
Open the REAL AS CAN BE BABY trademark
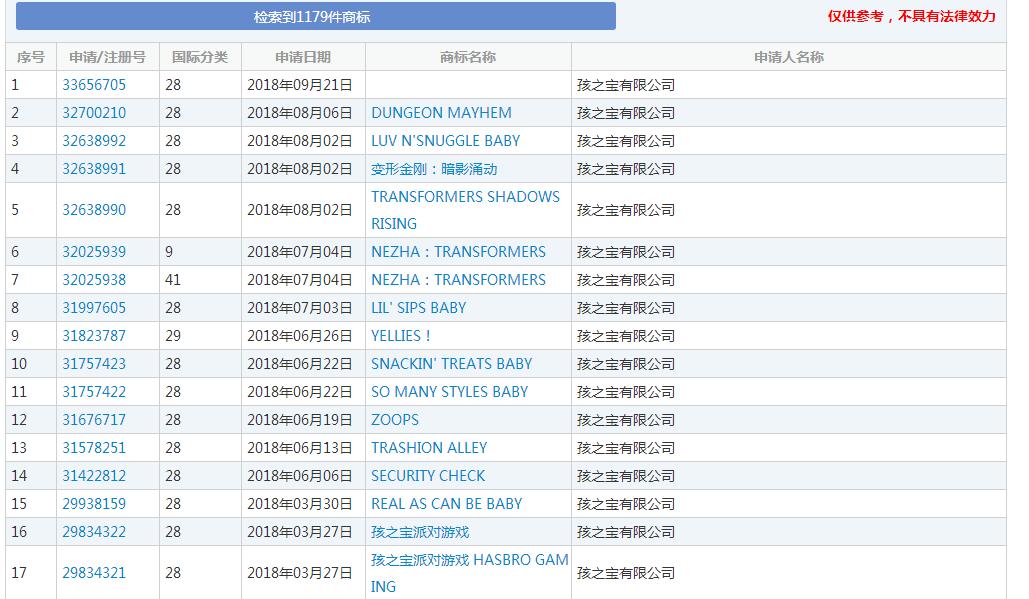tap(446, 504)
